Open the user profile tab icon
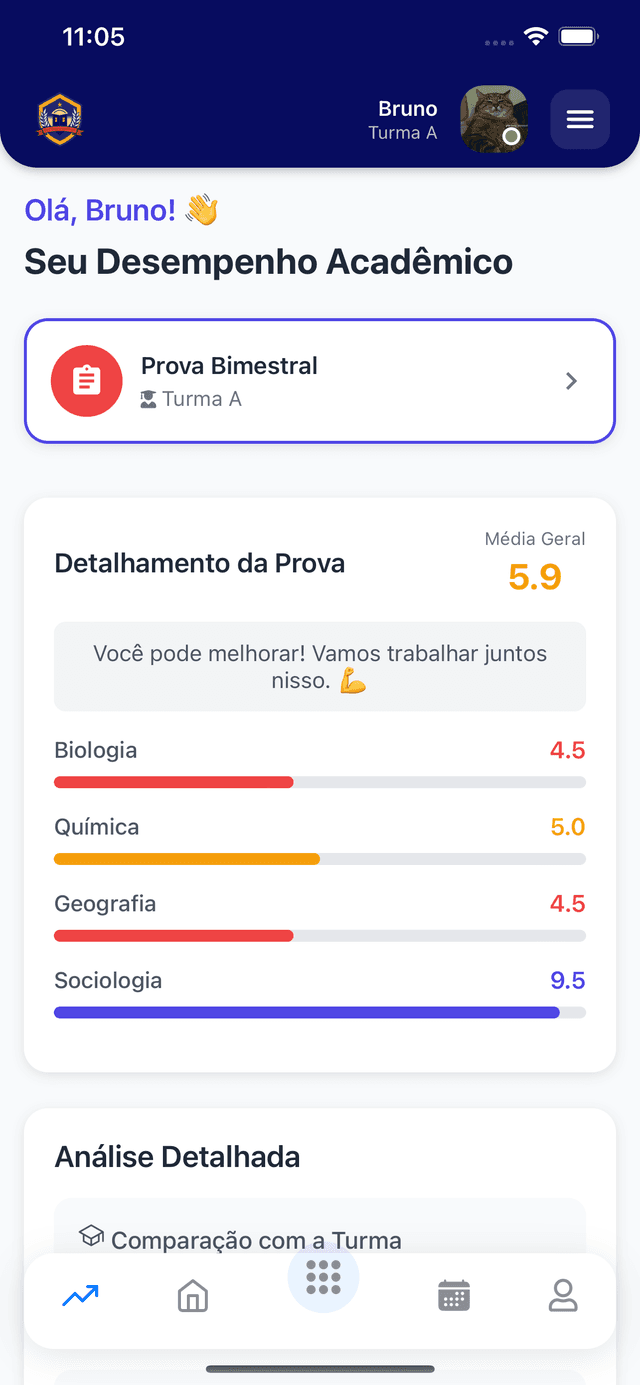This screenshot has width=640, height=1385. 563,1297
